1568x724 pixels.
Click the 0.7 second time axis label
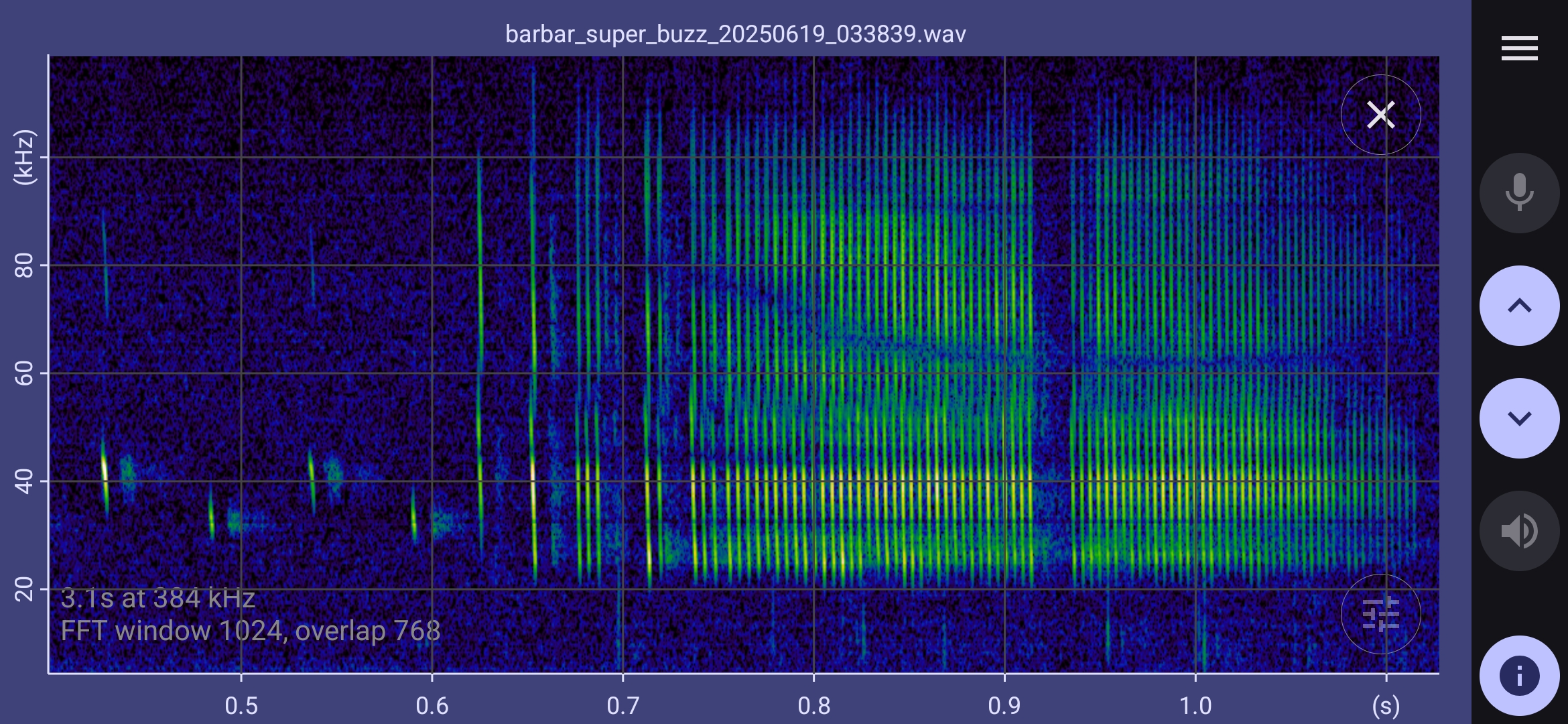click(x=623, y=705)
